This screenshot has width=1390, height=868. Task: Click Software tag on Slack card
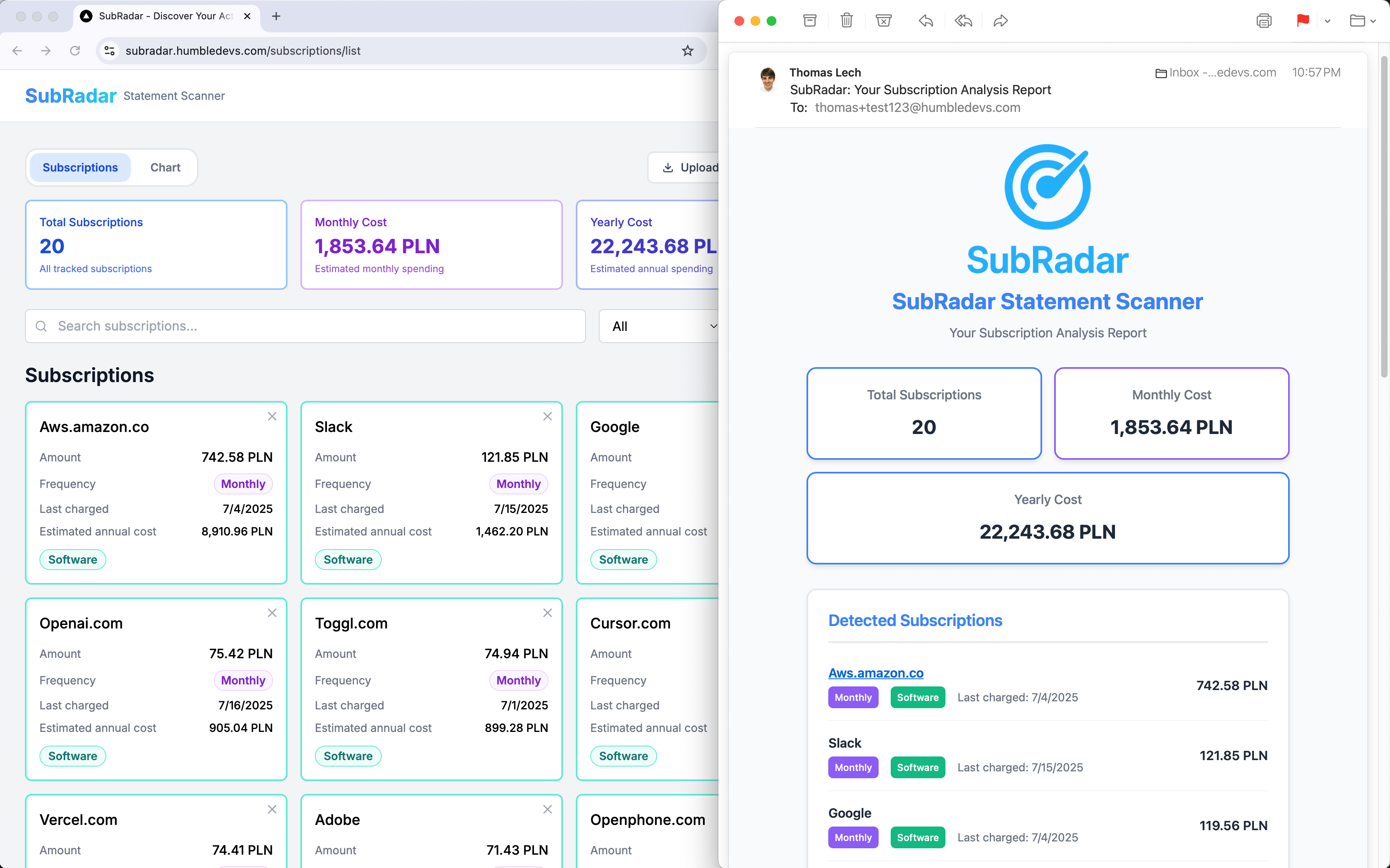[x=348, y=560]
